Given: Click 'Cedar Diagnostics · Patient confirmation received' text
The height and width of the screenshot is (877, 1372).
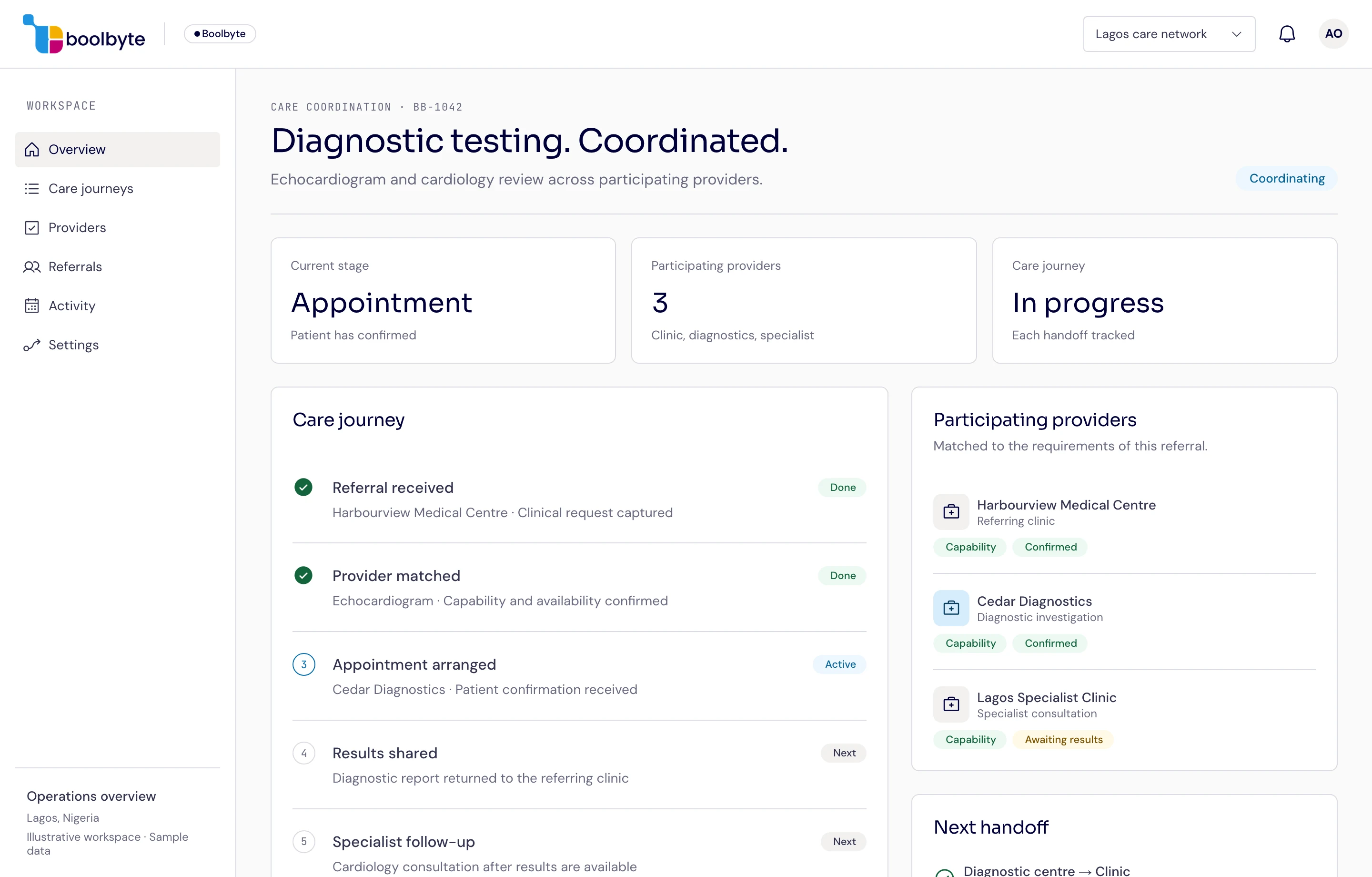Looking at the screenshot, I should coord(485,690).
